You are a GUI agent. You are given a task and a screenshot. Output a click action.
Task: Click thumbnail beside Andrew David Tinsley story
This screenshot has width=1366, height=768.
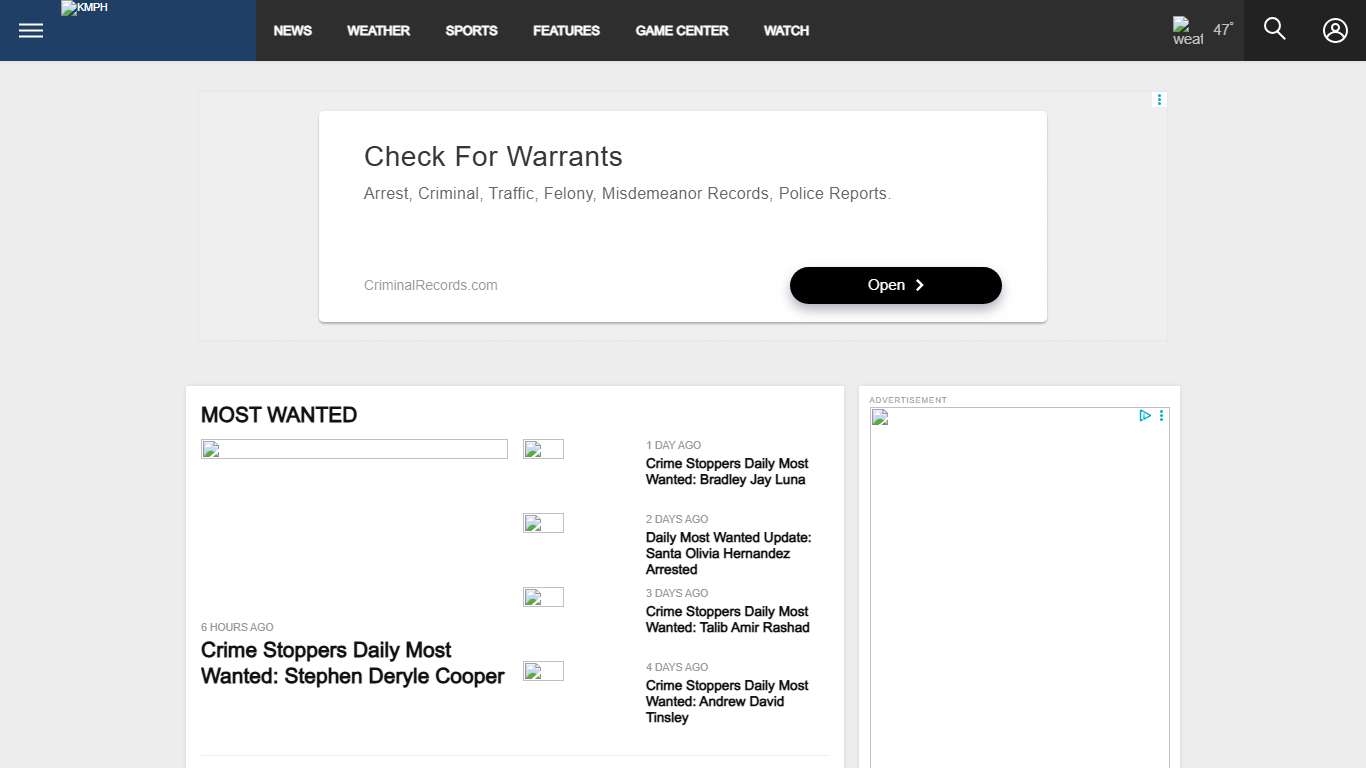pos(543,671)
